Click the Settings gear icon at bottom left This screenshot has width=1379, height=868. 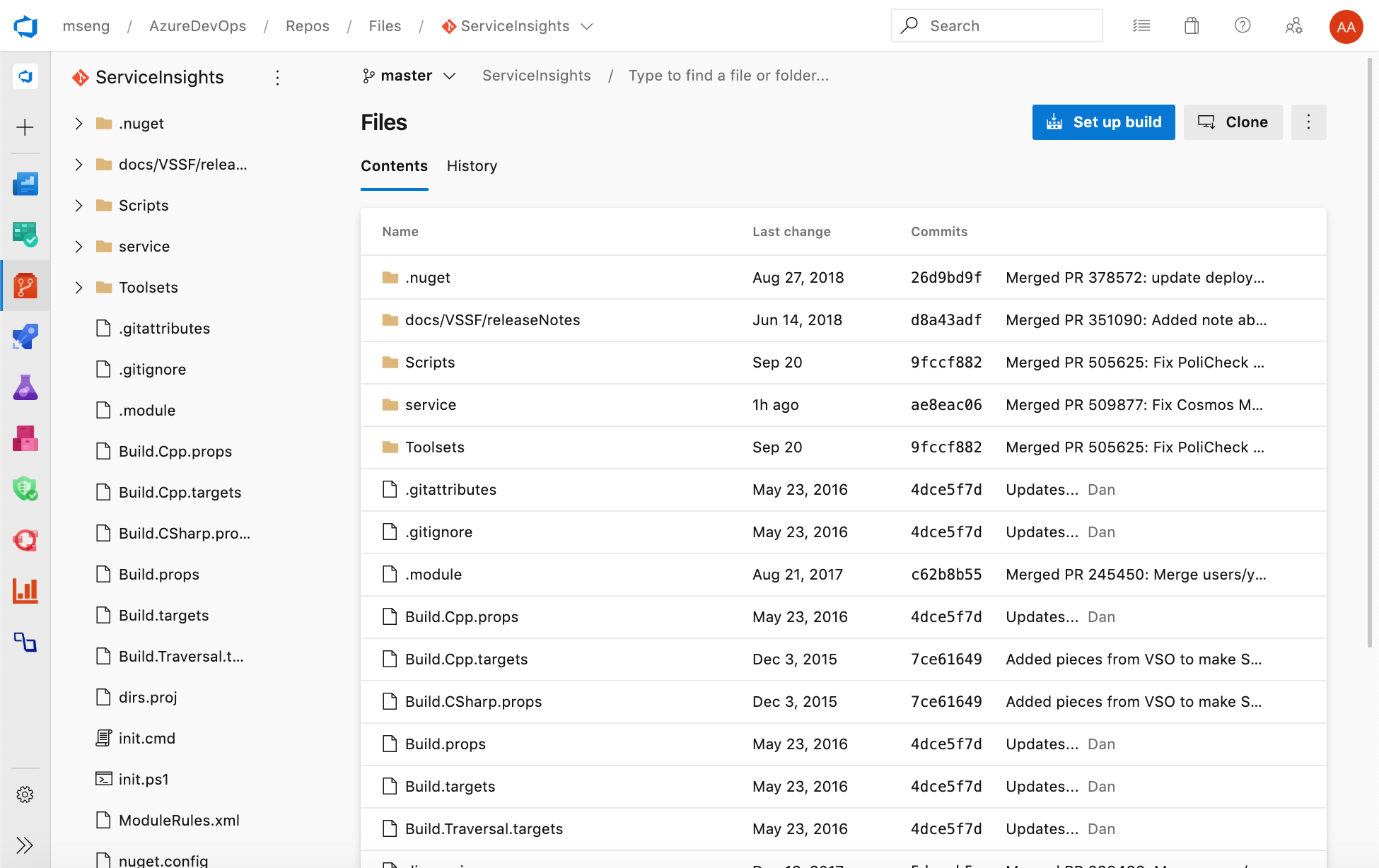25,794
